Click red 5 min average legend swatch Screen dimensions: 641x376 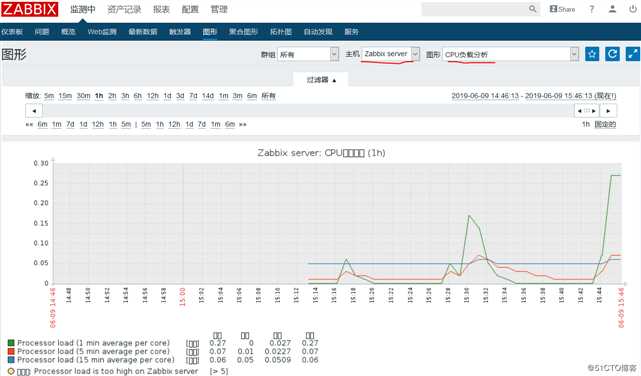click(x=11, y=351)
